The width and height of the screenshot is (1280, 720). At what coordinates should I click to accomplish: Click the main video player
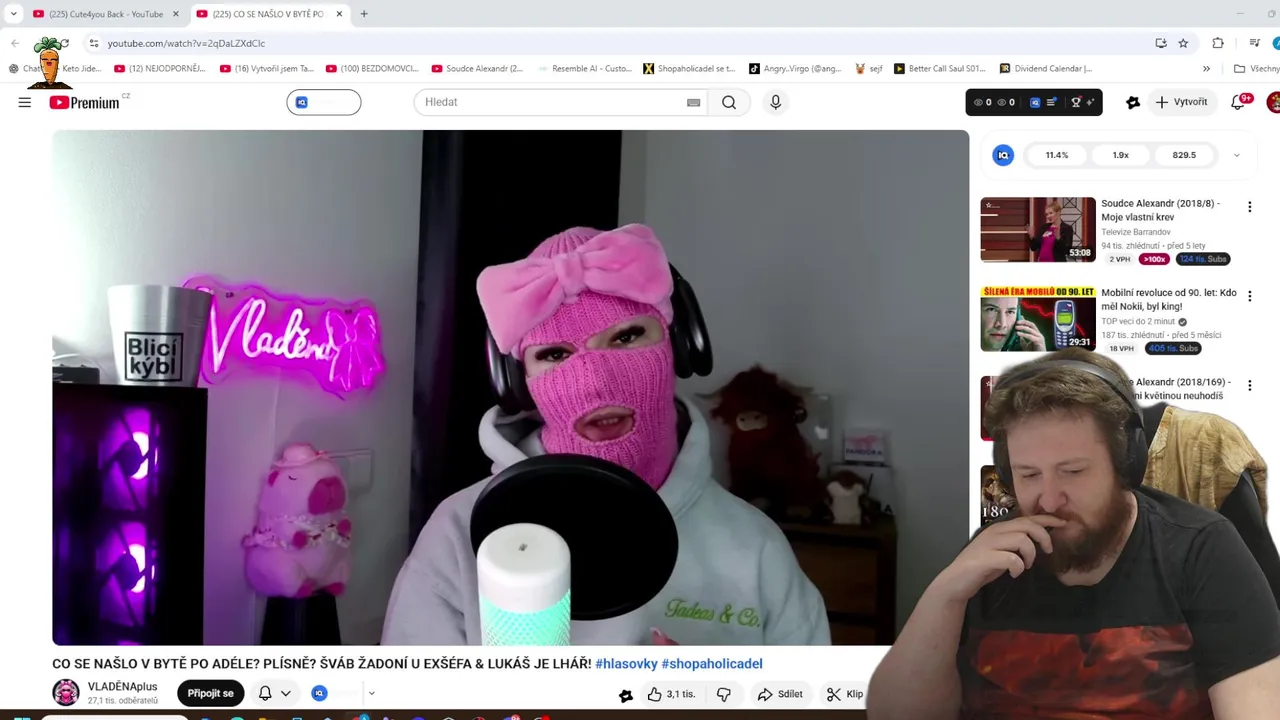pos(510,388)
